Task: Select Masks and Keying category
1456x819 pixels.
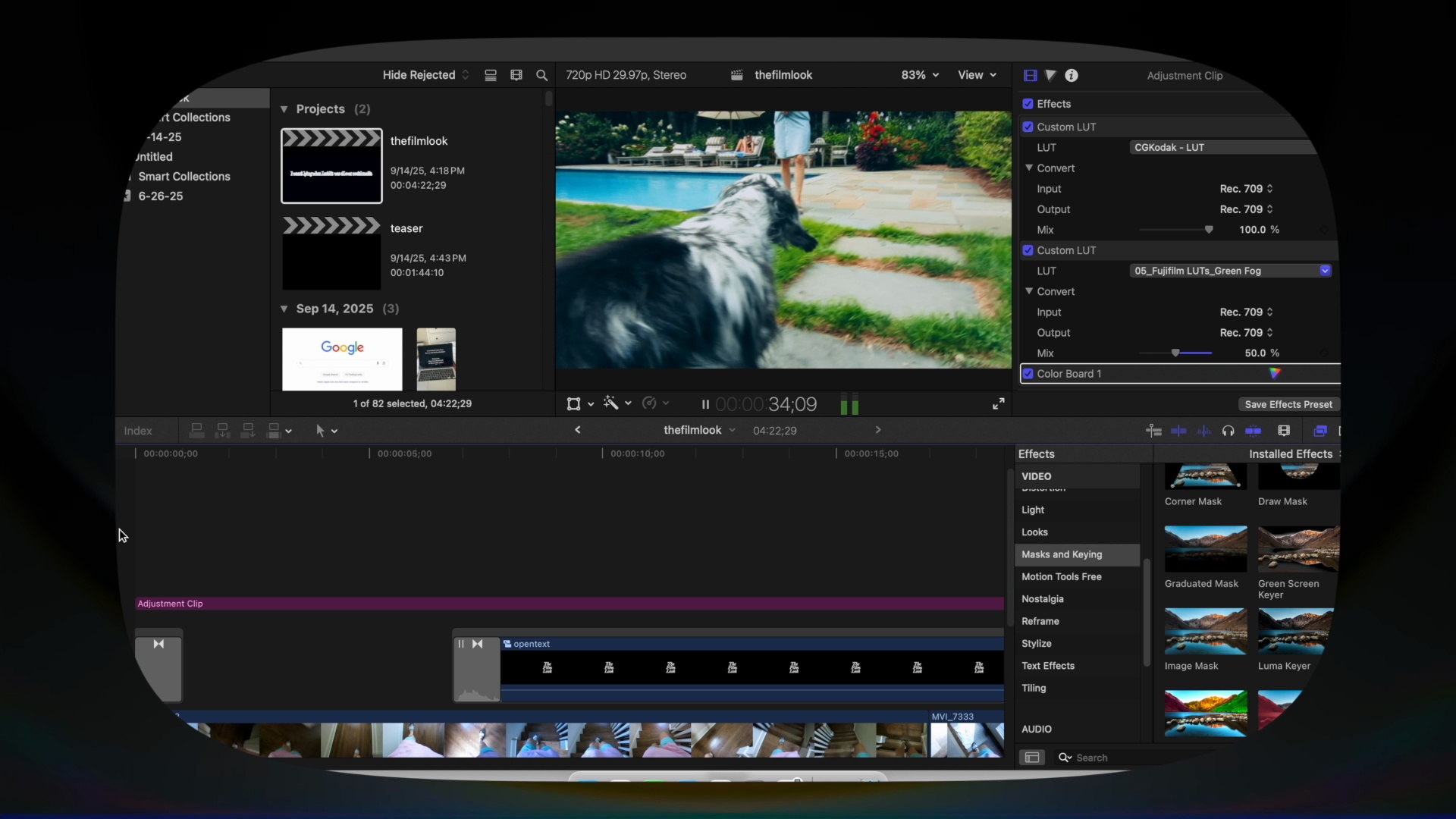Action: tap(1077, 554)
